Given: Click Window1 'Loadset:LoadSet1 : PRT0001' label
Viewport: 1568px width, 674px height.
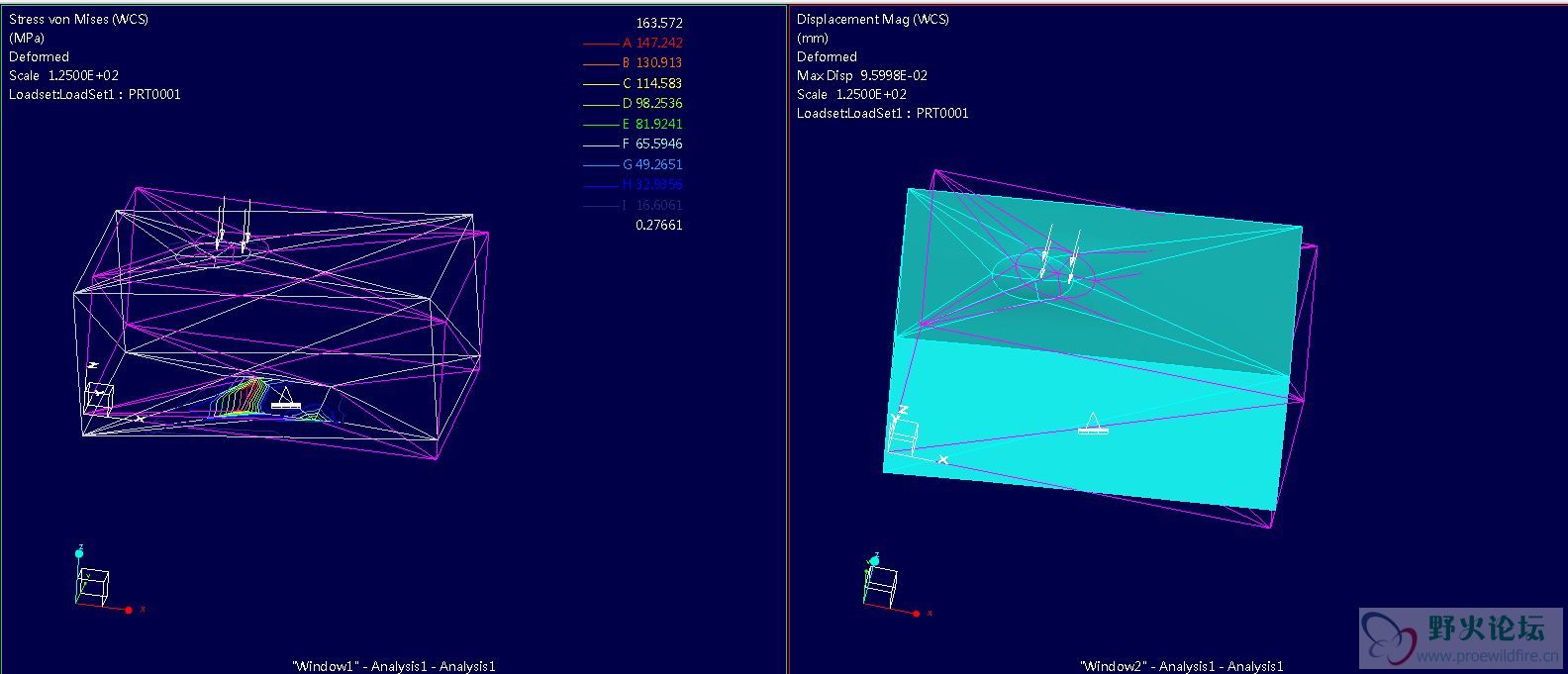Looking at the screenshot, I should click(x=94, y=94).
